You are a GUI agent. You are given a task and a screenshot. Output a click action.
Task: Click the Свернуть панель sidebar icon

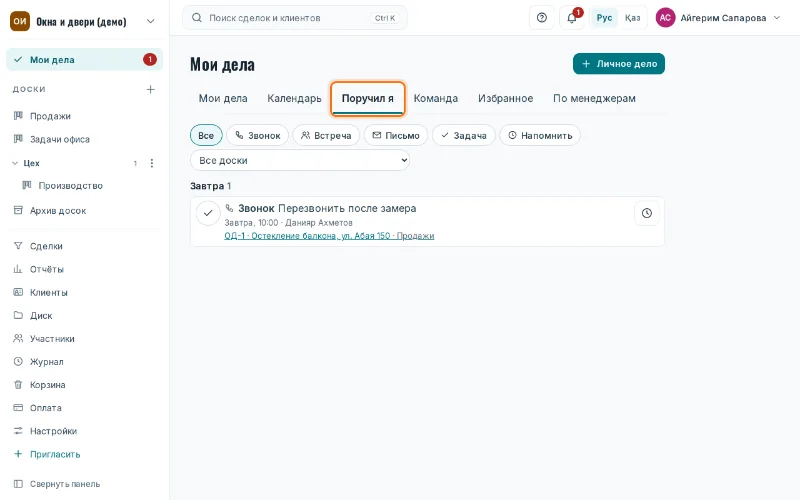pyautogui.click(x=18, y=484)
